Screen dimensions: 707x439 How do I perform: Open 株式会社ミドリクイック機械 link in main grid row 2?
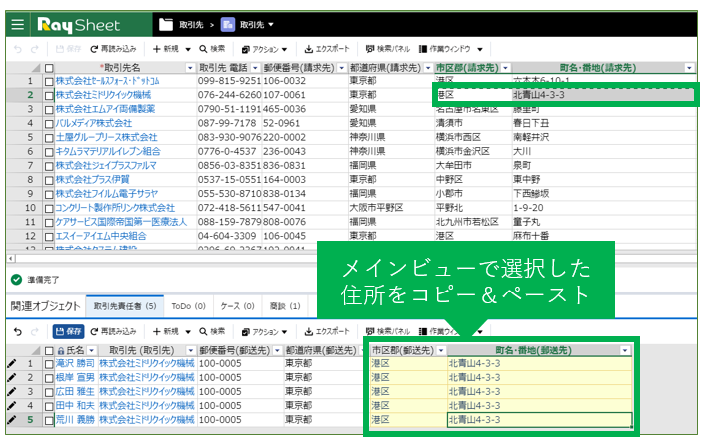(x=103, y=95)
